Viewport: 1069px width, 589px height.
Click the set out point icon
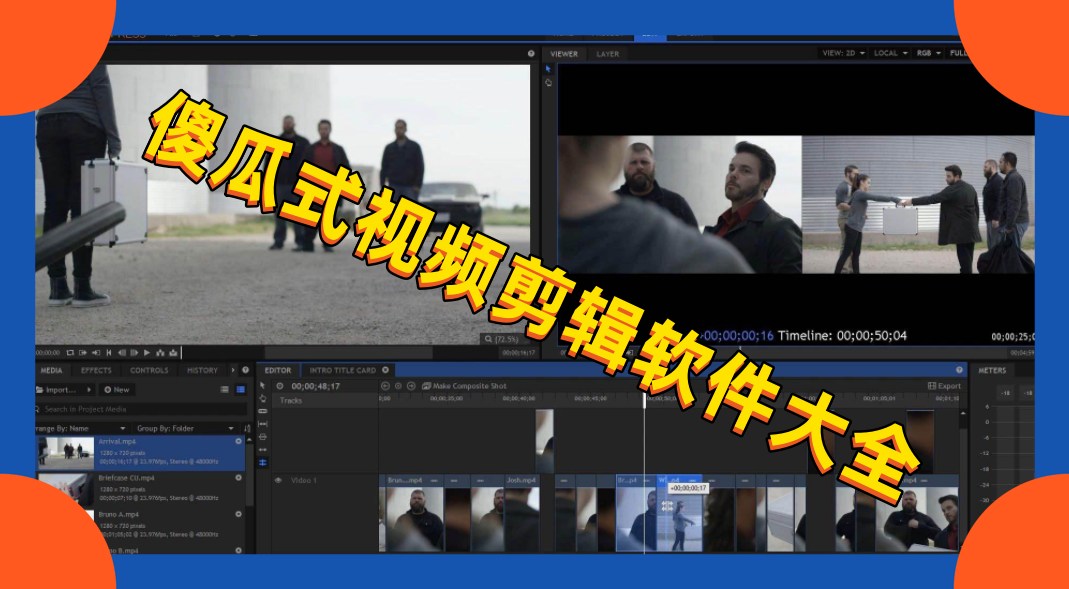pyautogui.click(x=96, y=354)
